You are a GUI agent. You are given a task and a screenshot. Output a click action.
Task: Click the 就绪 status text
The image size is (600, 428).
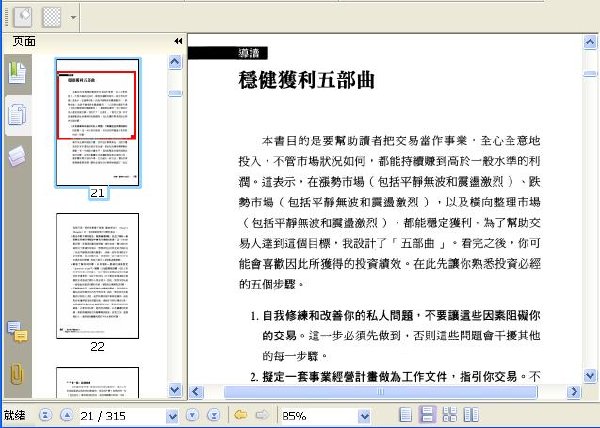click(x=15, y=415)
